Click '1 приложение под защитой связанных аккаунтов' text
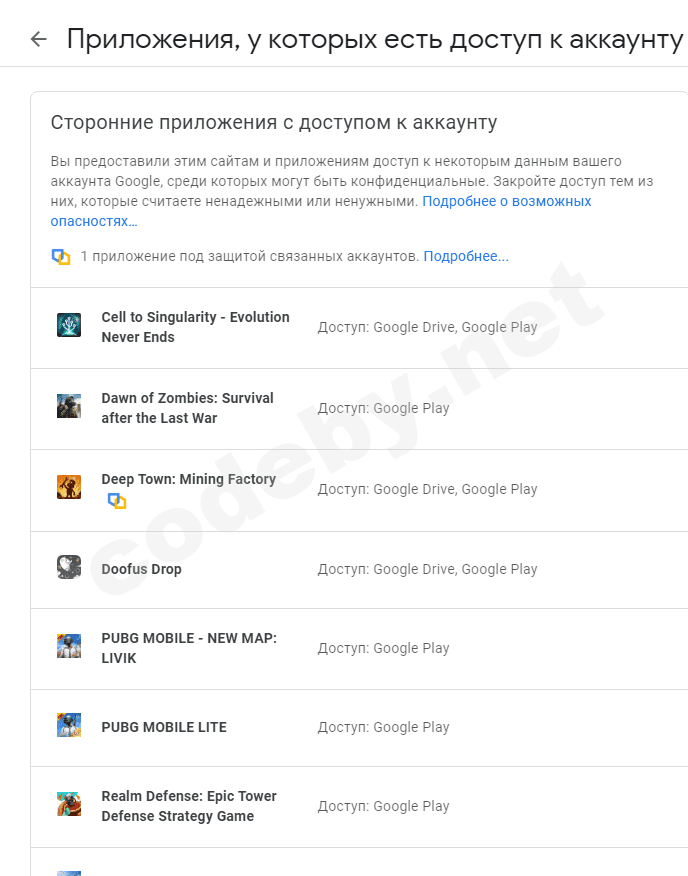Screen dimensions: 688x876 coord(249,256)
